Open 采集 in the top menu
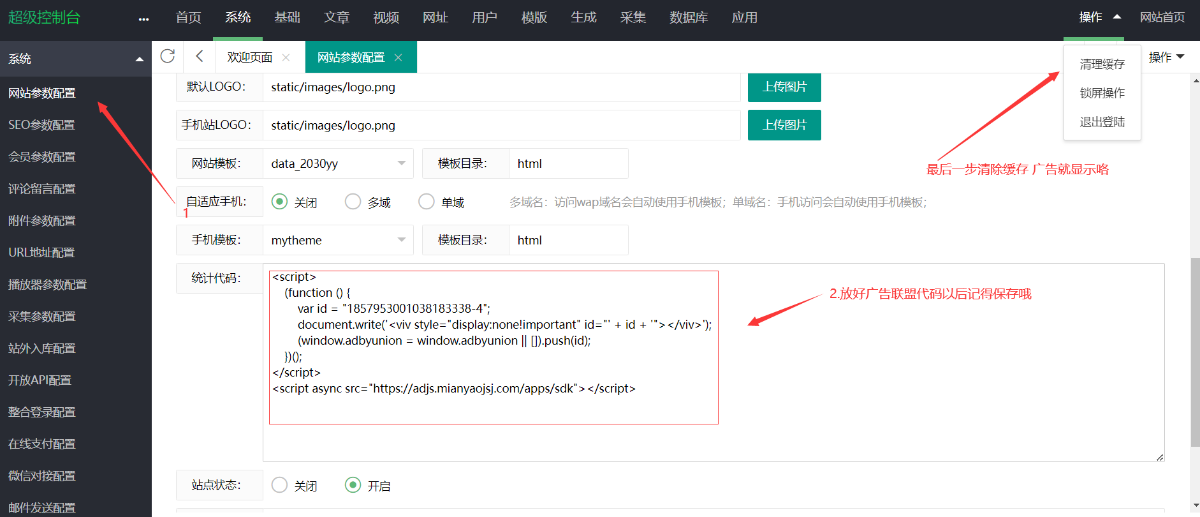The width and height of the screenshot is (1200, 517). (633, 17)
